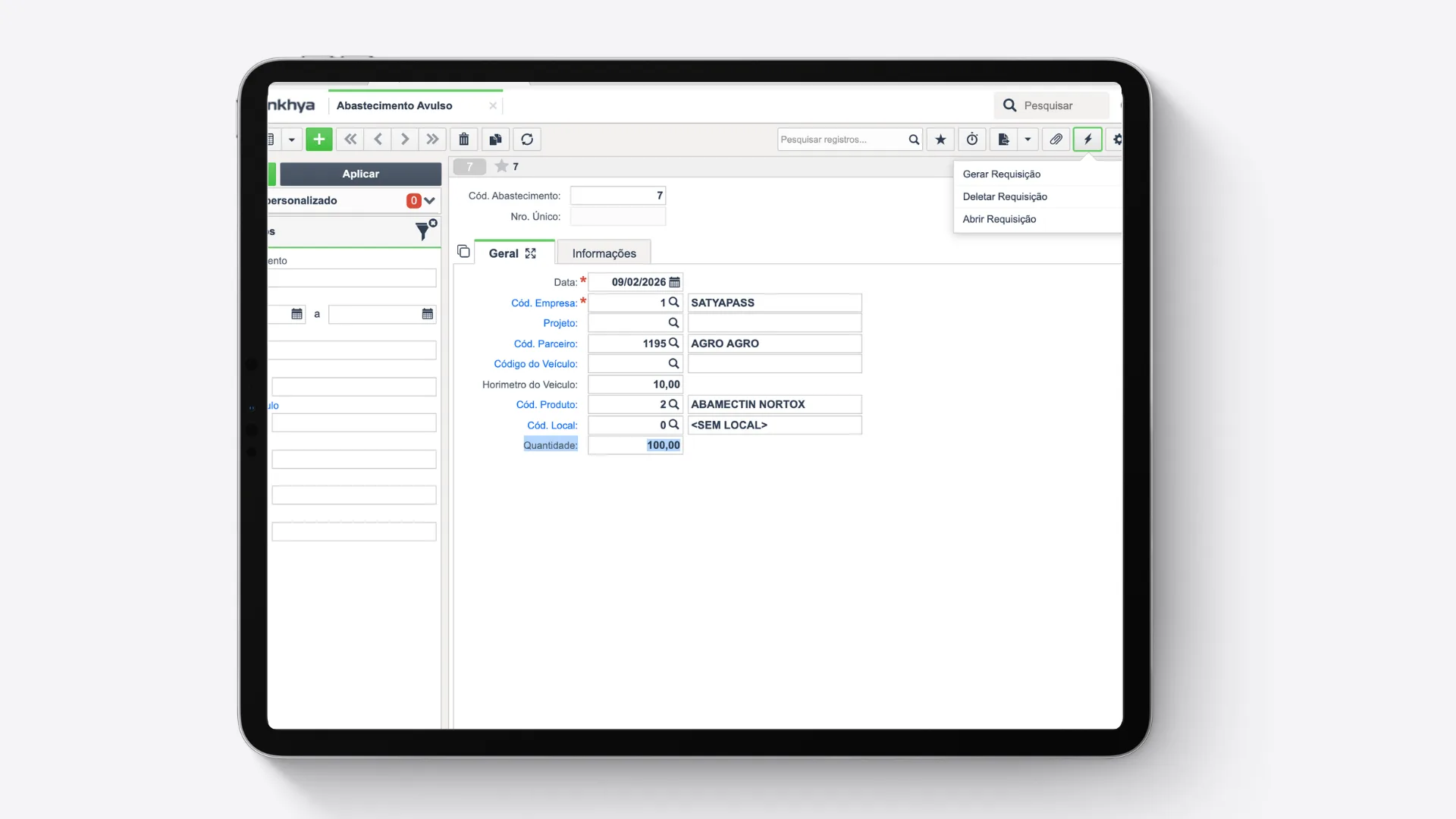This screenshot has width=1456, height=819.
Task: Go to next record arrow
Action: point(405,140)
